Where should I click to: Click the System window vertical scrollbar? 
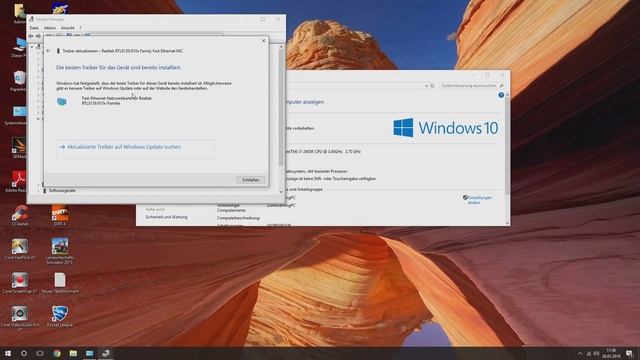[x=507, y=146]
